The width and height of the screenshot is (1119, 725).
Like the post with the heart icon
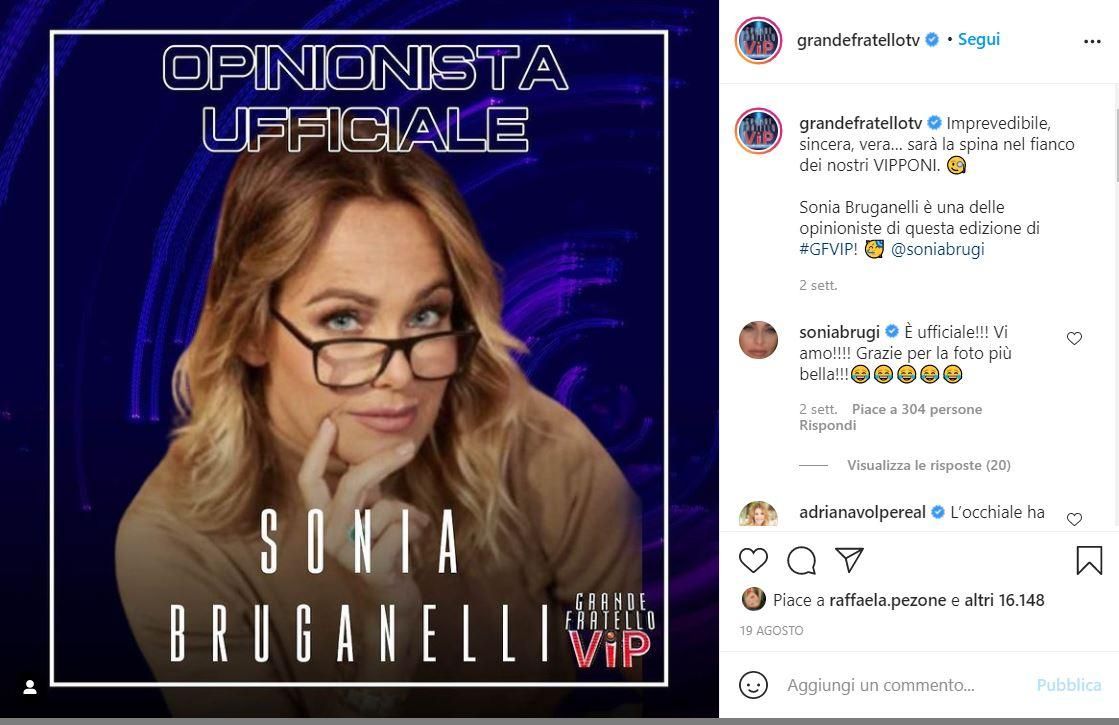[x=753, y=560]
